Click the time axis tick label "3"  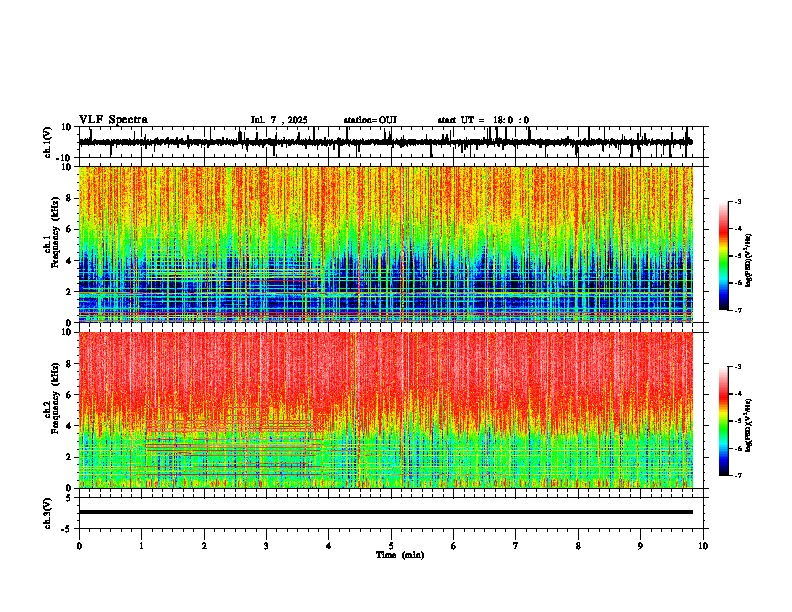266,546
